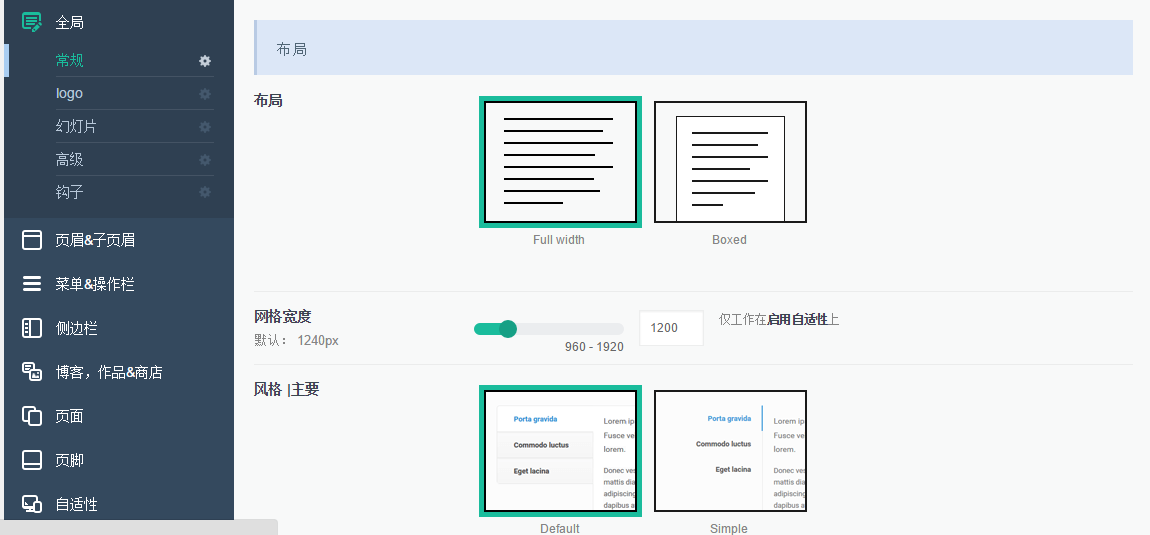Viewport: 1150px width, 535px height.
Task: Choose the Simple style thumbnail
Action: (730, 451)
